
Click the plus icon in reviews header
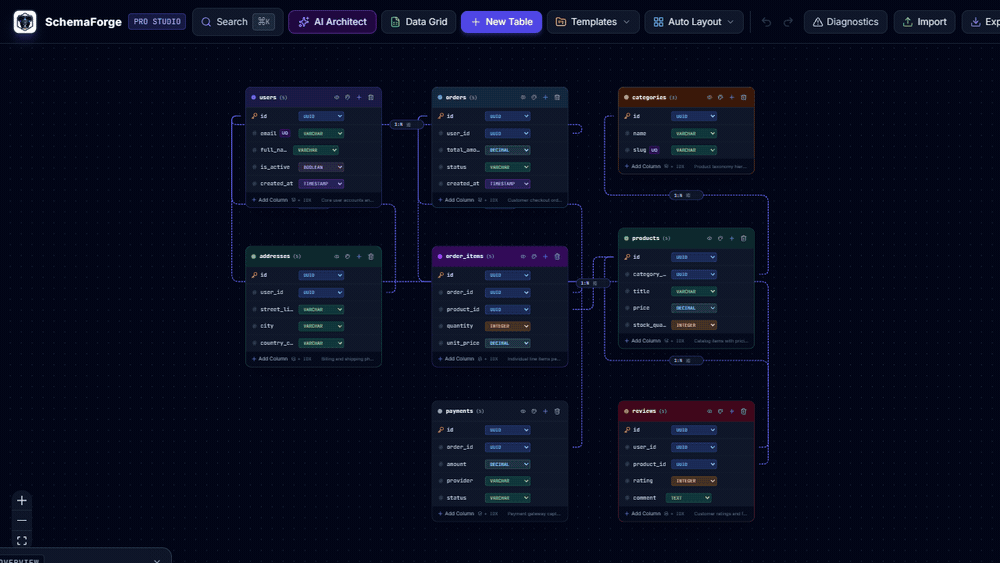pyautogui.click(x=732, y=411)
